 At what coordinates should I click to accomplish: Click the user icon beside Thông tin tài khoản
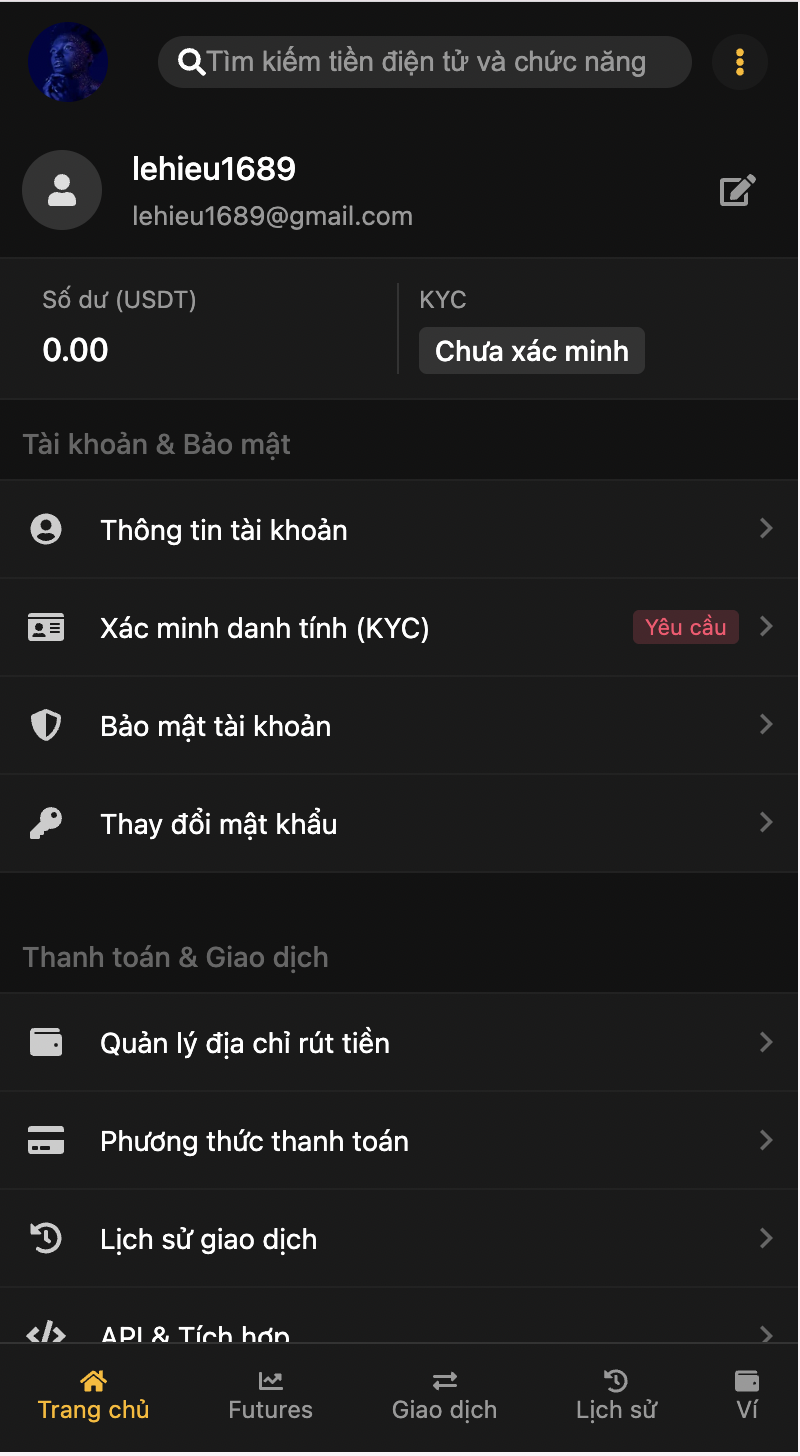46,529
